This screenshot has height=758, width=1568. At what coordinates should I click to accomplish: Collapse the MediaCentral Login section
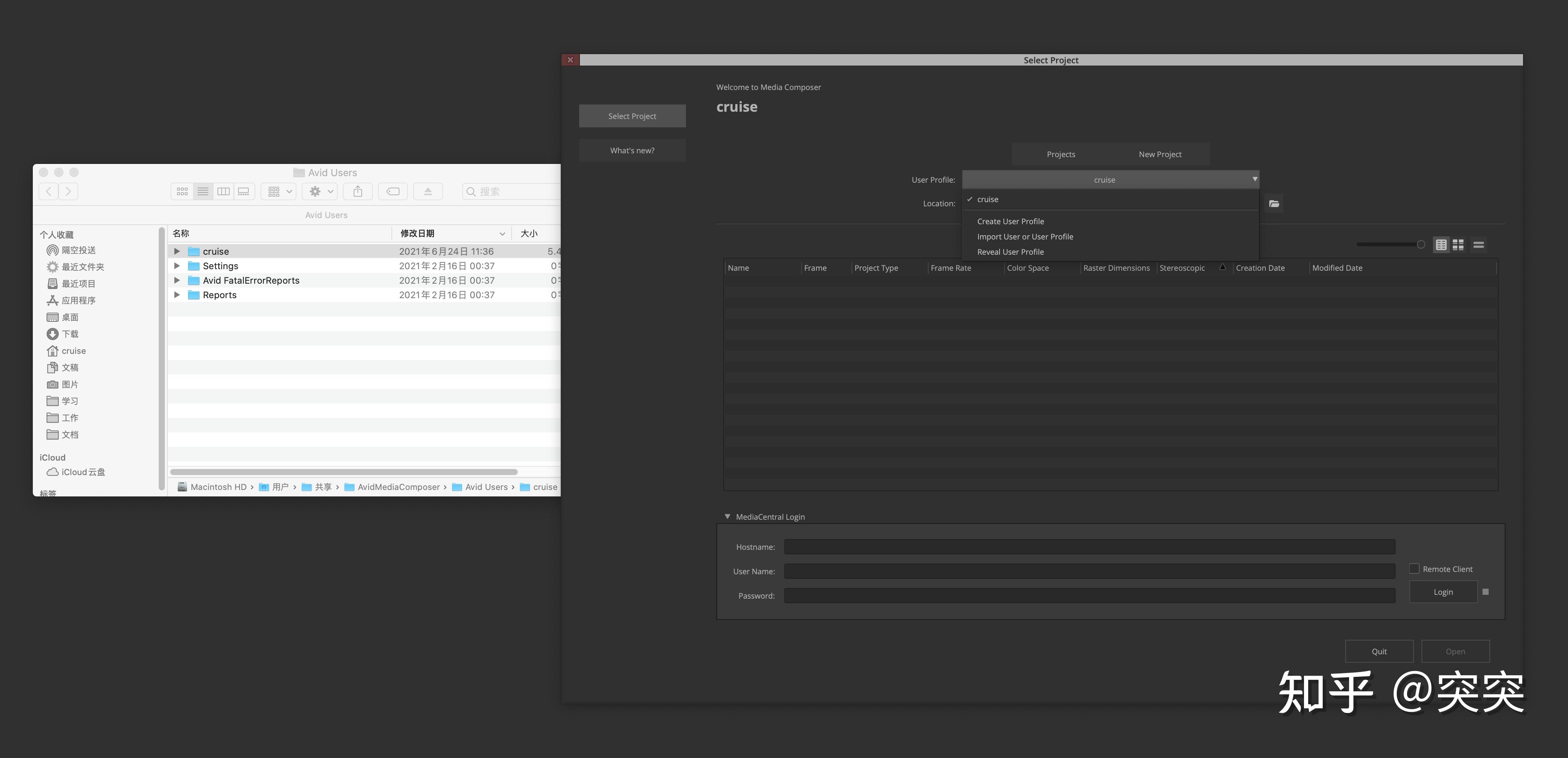click(728, 517)
